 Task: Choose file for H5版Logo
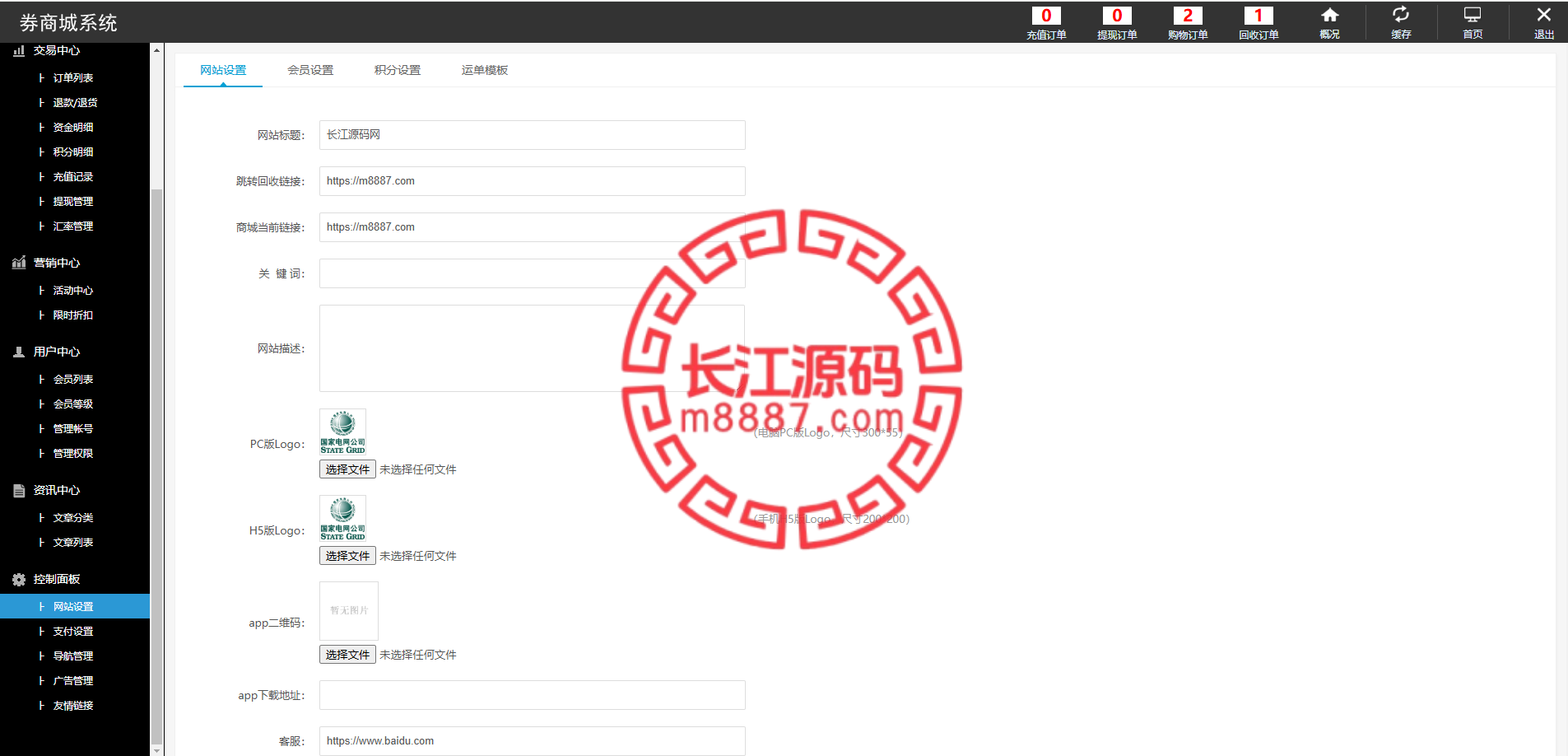click(347, 556)
